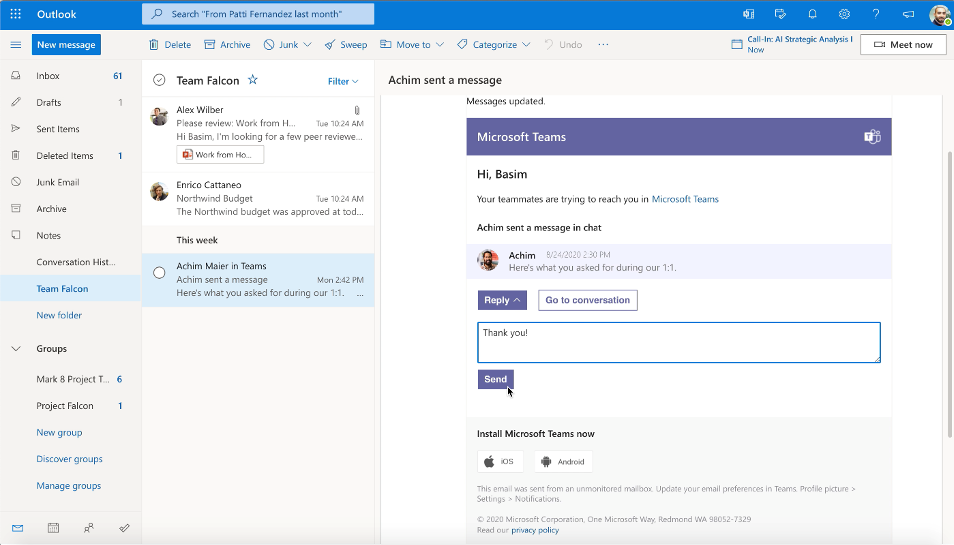The image size is (954, 545).
Task: Open the Notes folder
Action: point(71,235)
